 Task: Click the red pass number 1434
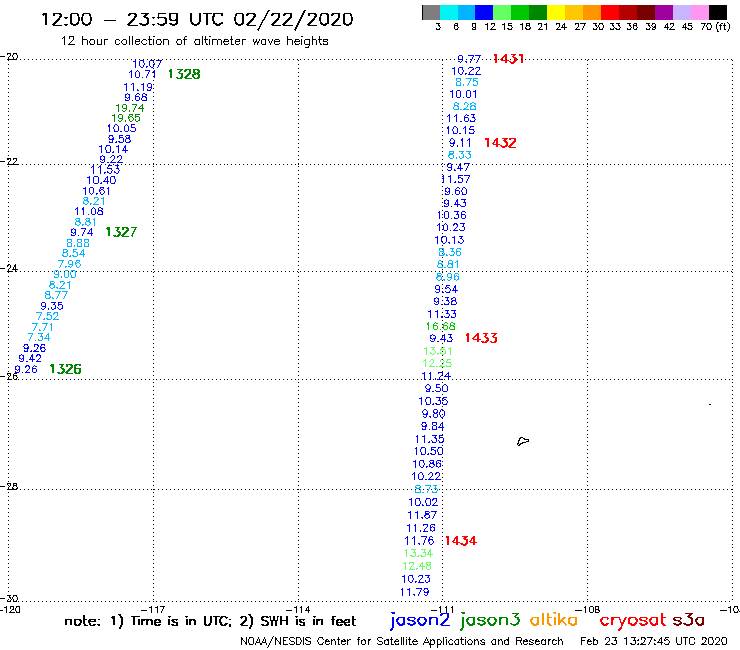click(x=461, y=541)
